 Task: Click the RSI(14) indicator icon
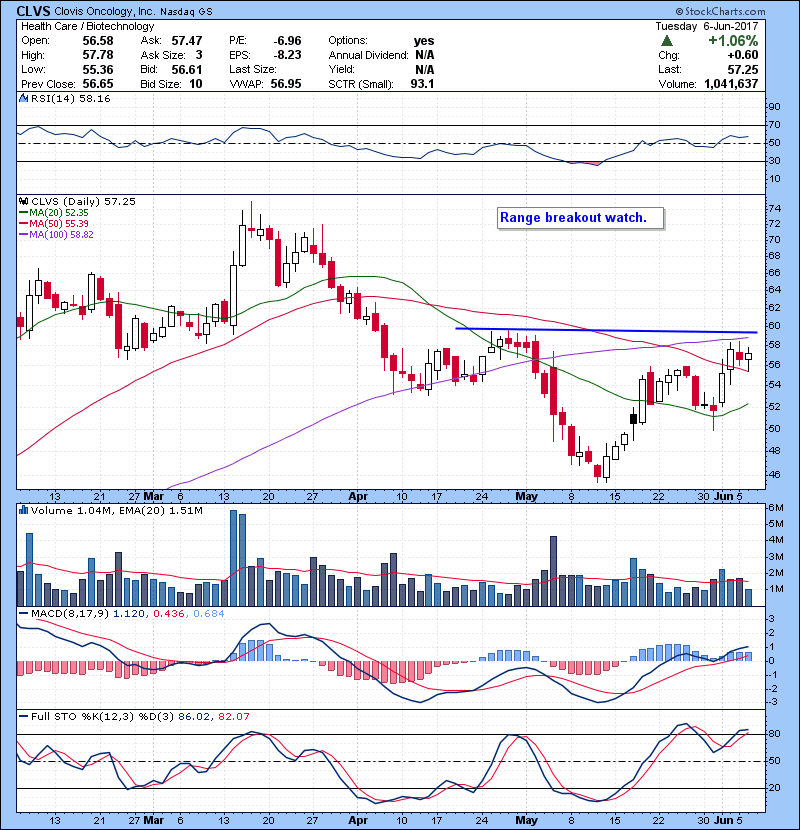click(x=23, y=98)
